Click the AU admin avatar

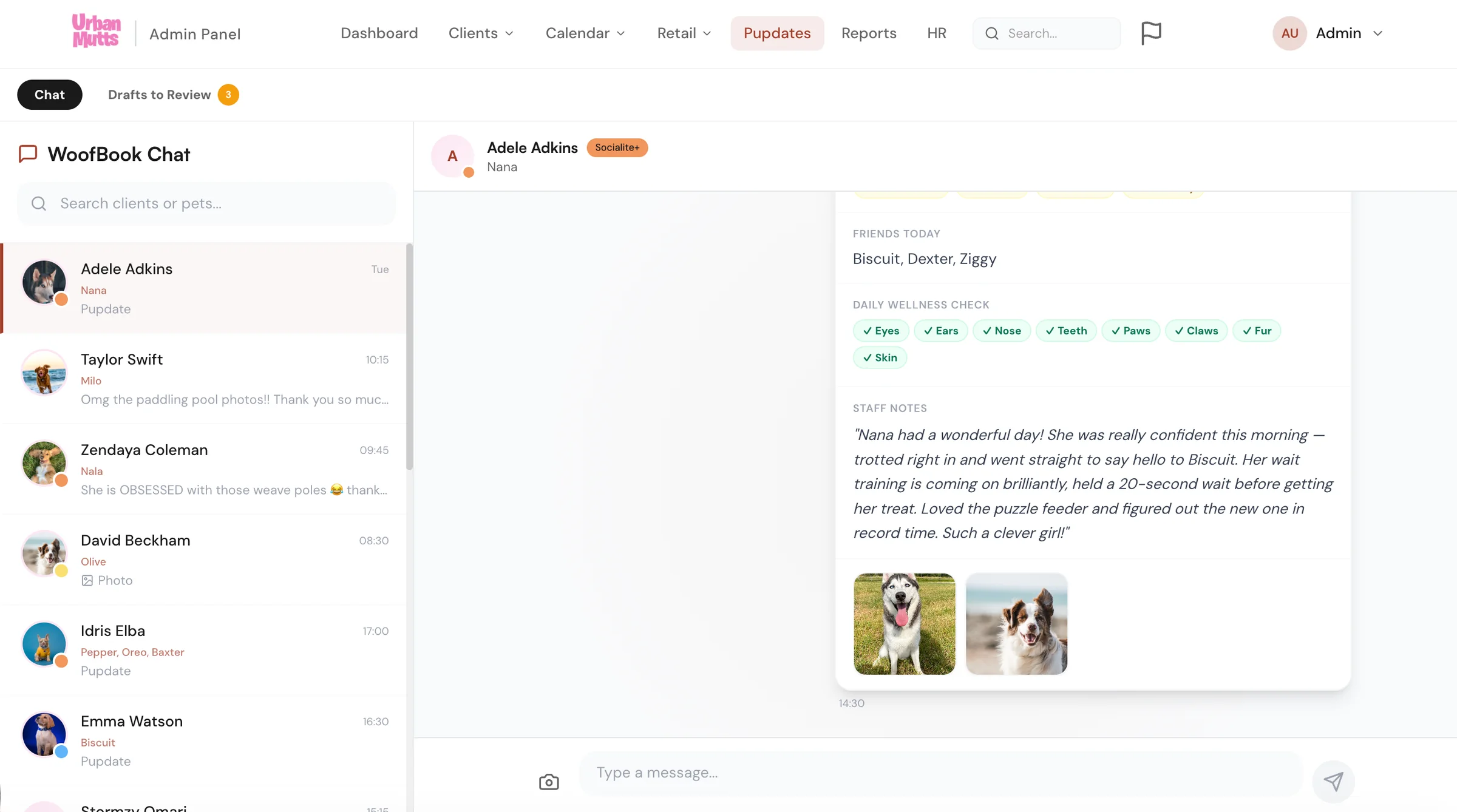1289,33
